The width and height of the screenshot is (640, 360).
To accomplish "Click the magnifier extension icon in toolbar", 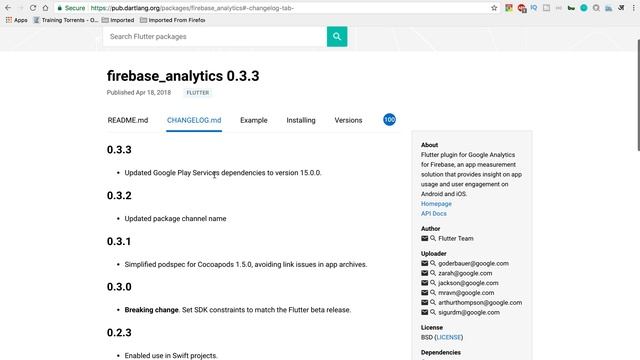I will (596, 8).
